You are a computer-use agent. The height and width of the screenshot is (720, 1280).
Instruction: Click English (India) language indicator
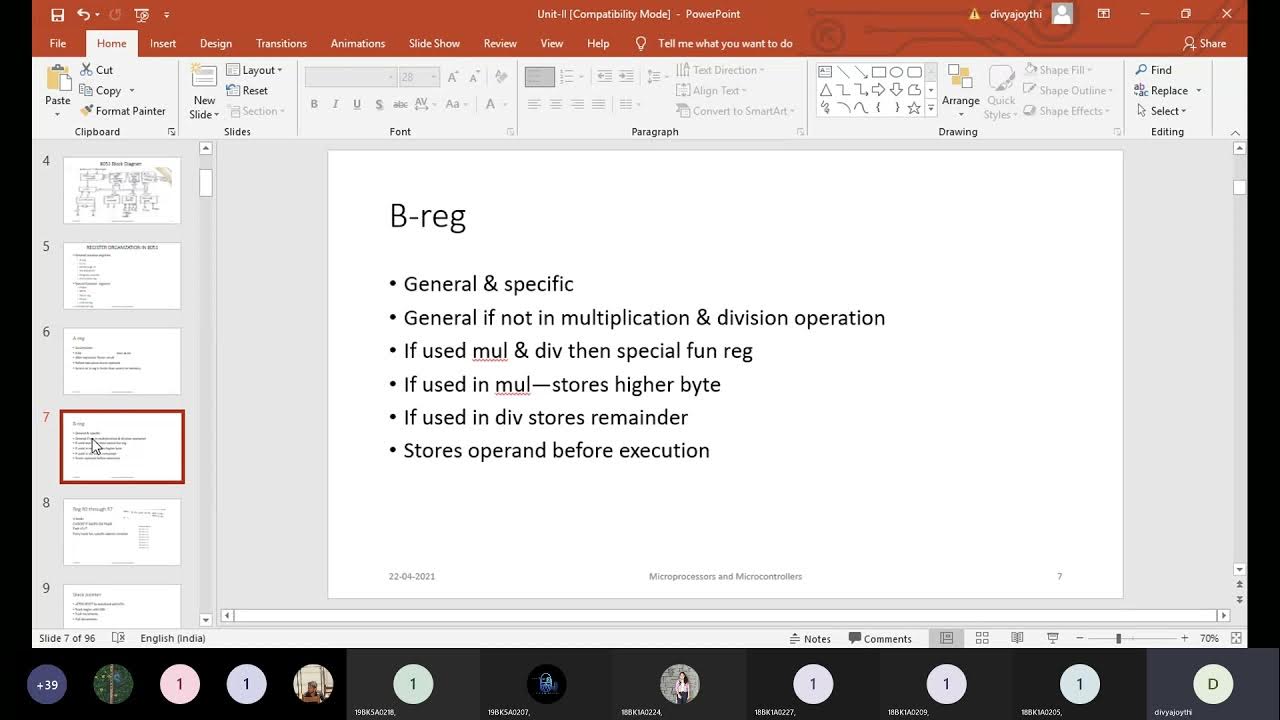173,638
